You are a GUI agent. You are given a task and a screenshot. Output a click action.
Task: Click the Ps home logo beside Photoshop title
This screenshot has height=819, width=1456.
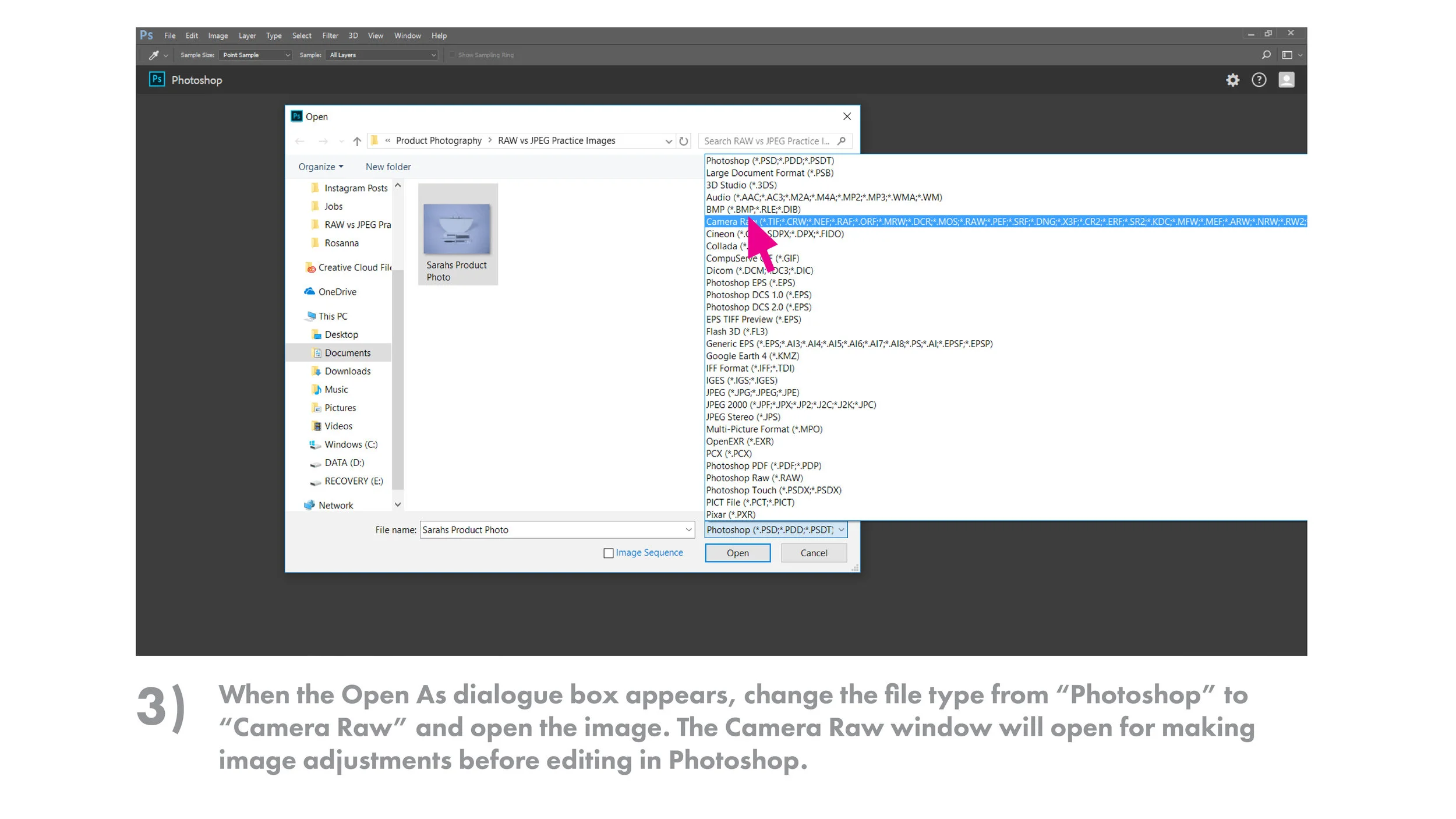157,79
